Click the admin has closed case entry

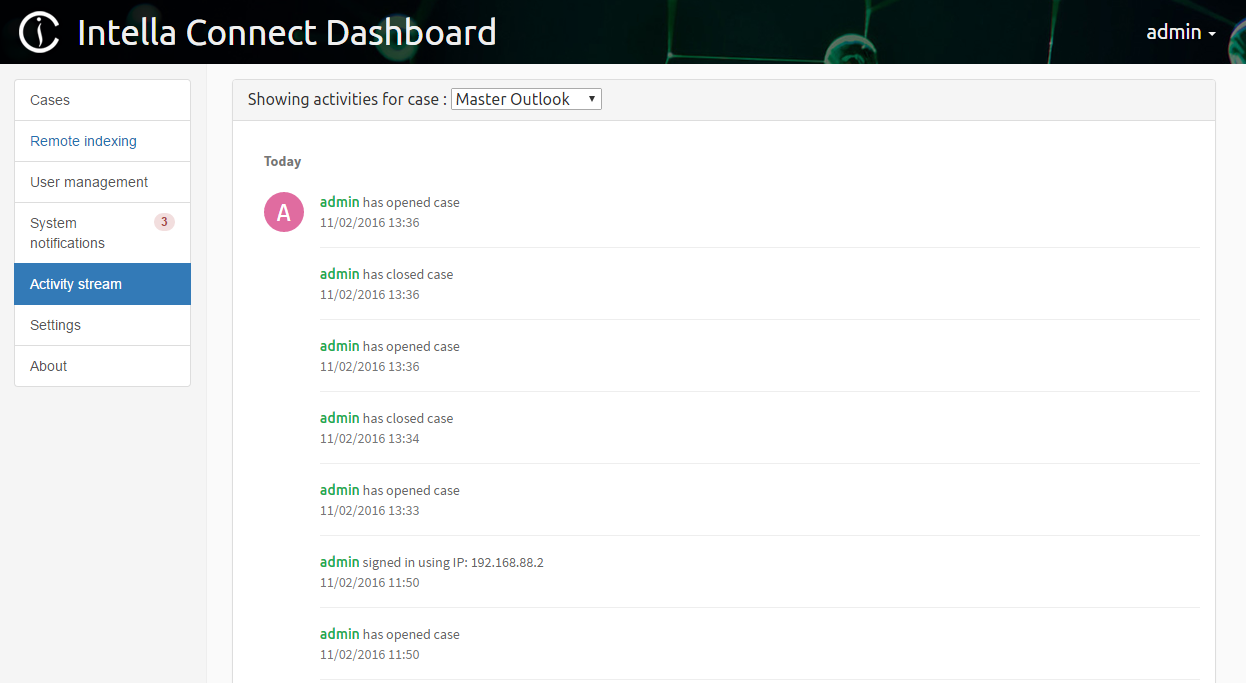[x=386, y=273]
